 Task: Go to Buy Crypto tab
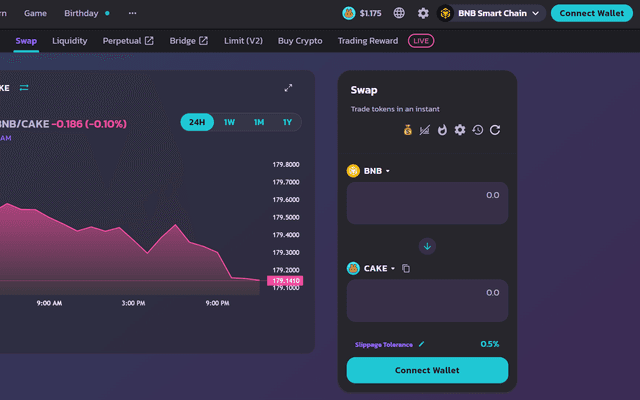pos(300,41)
